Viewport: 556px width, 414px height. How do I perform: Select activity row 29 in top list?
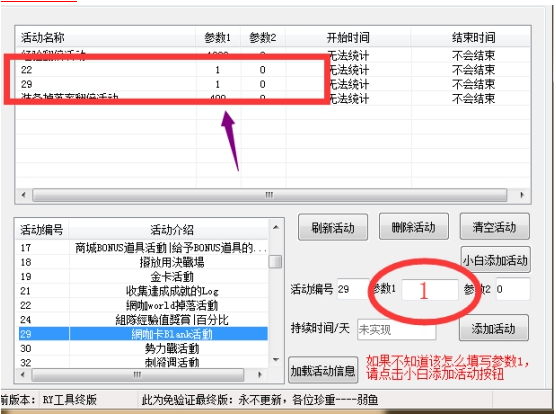click(x=273, y=84)
